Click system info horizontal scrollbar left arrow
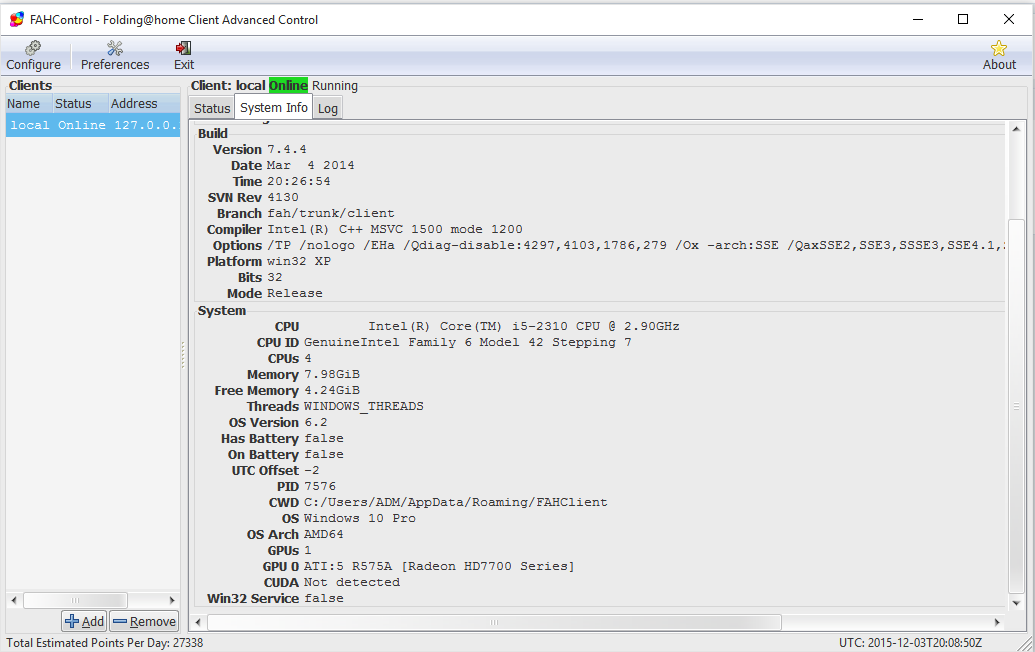Viewport: 1035px width, 652px height. pyautogui.click(x=198, y=622)
